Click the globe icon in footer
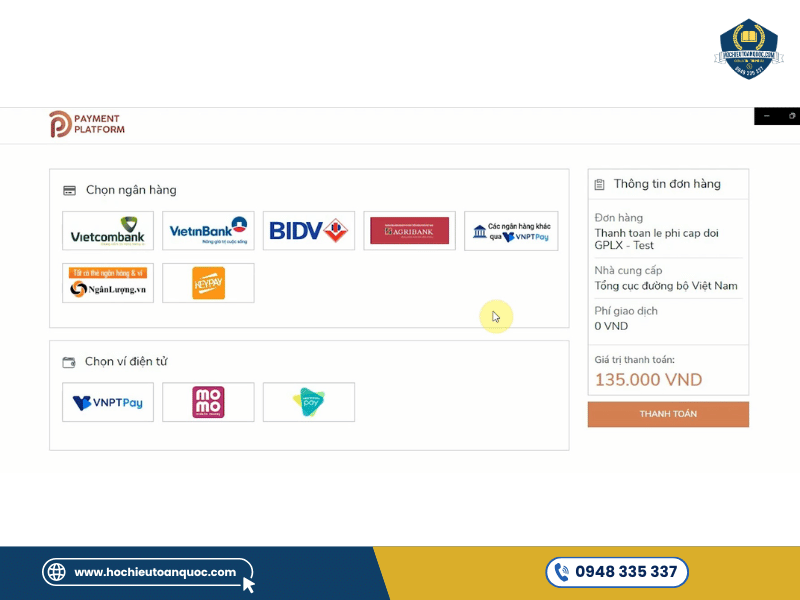 (57, 572)
